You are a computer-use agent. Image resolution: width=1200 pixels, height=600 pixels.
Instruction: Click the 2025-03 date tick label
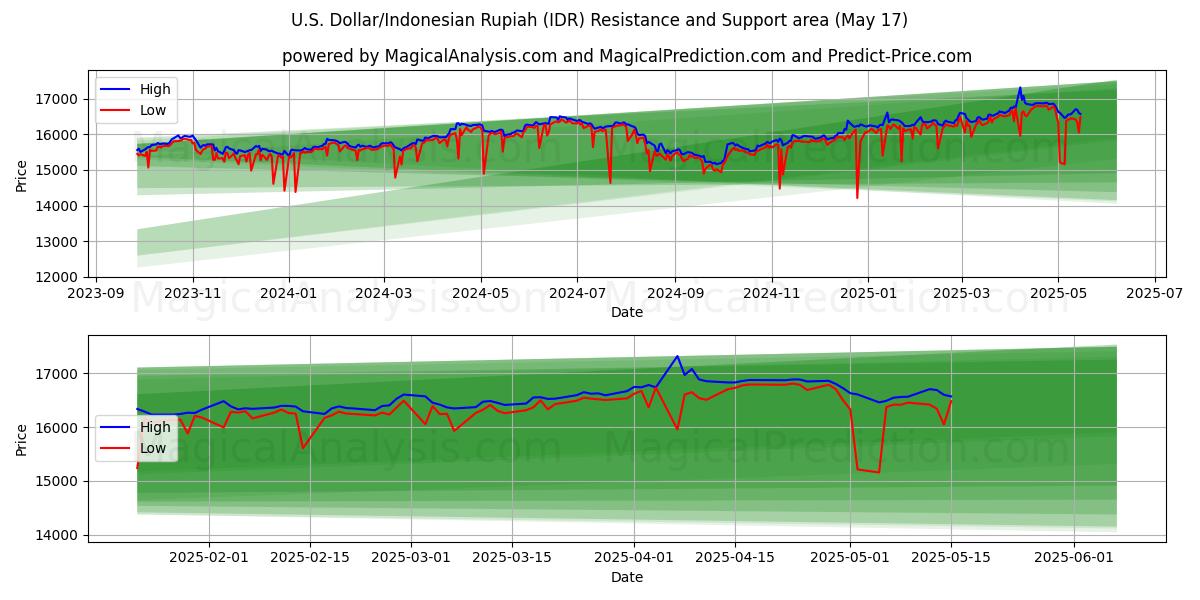960,294
